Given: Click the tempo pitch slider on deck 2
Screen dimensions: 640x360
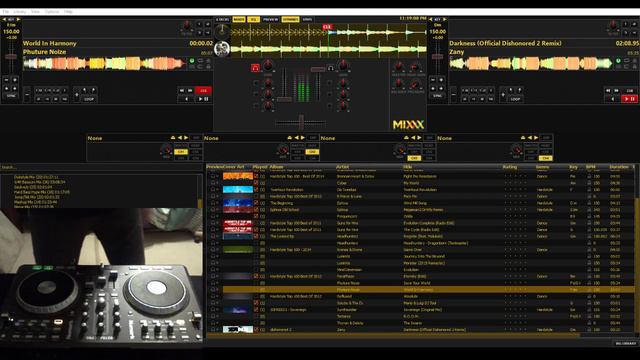Looking at the screenshot, I should click(438, 56).
